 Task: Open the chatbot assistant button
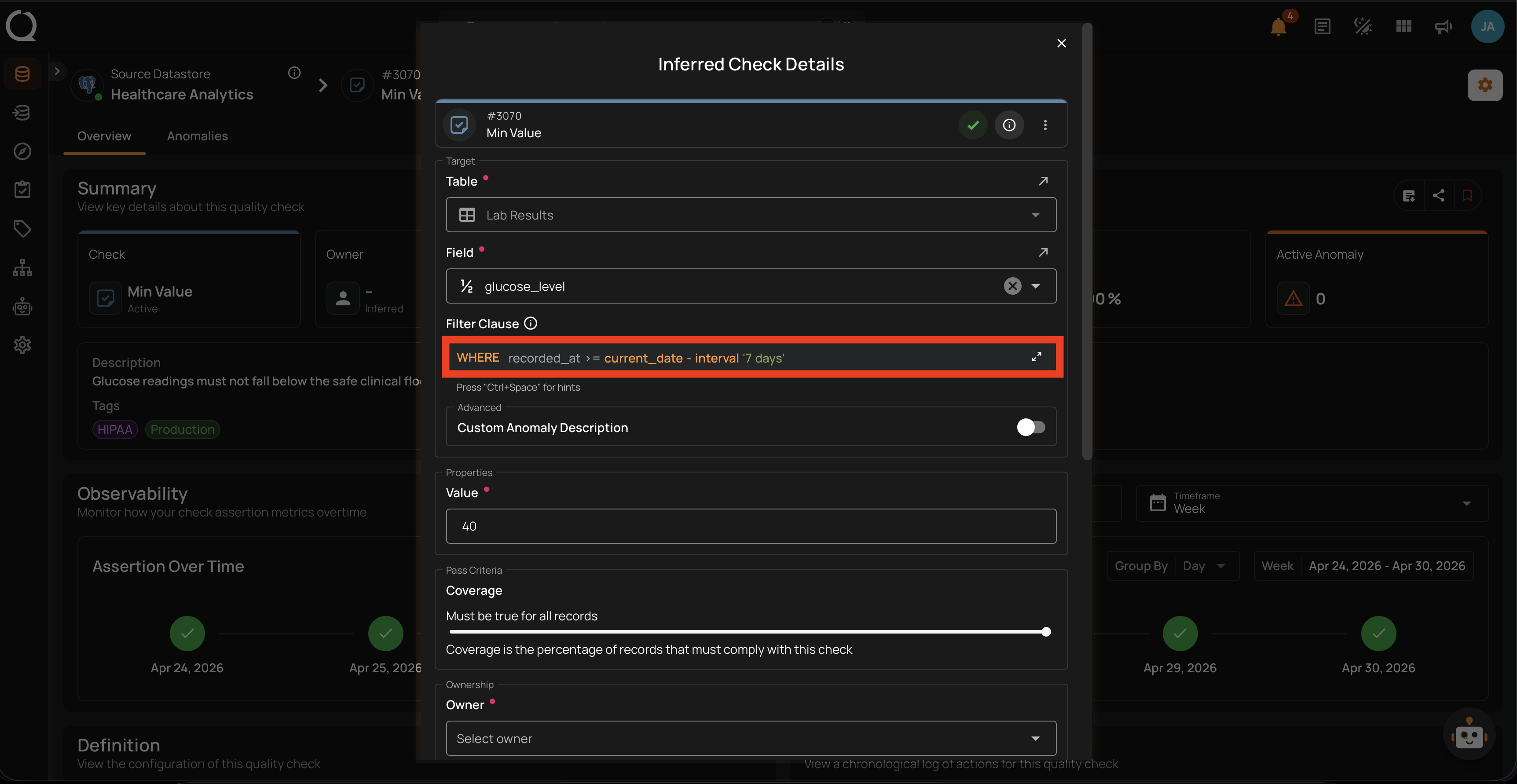tap(1469, 734)
